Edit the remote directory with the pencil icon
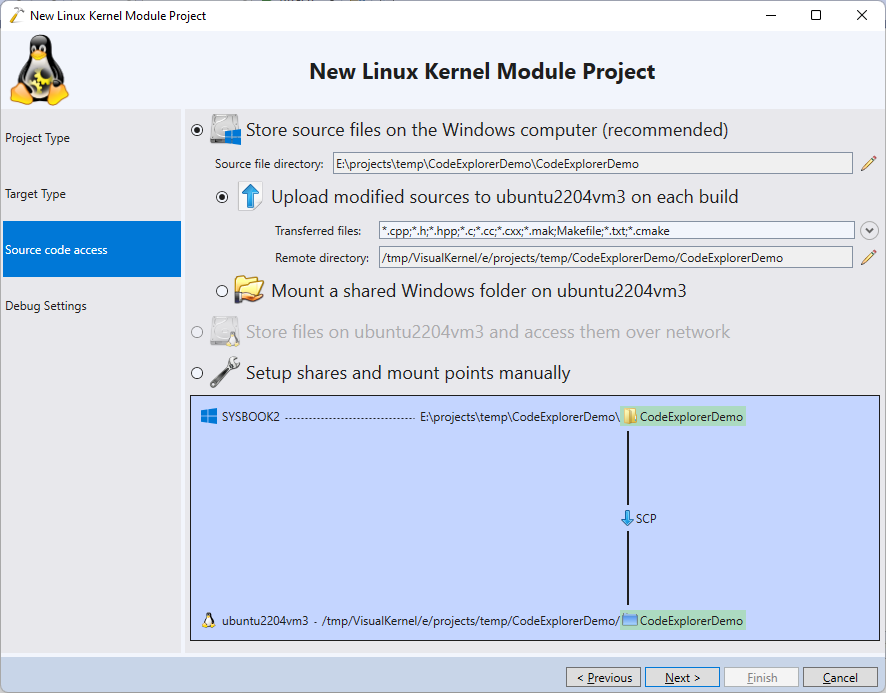This screenshot has height=693, width=886. (x=868, y=258)
